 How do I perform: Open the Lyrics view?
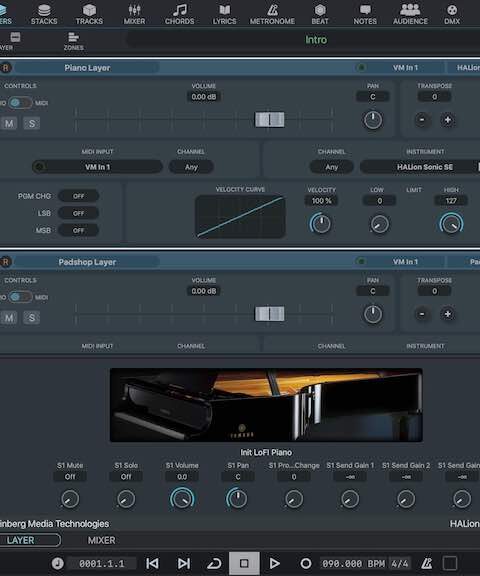(224, 14)
